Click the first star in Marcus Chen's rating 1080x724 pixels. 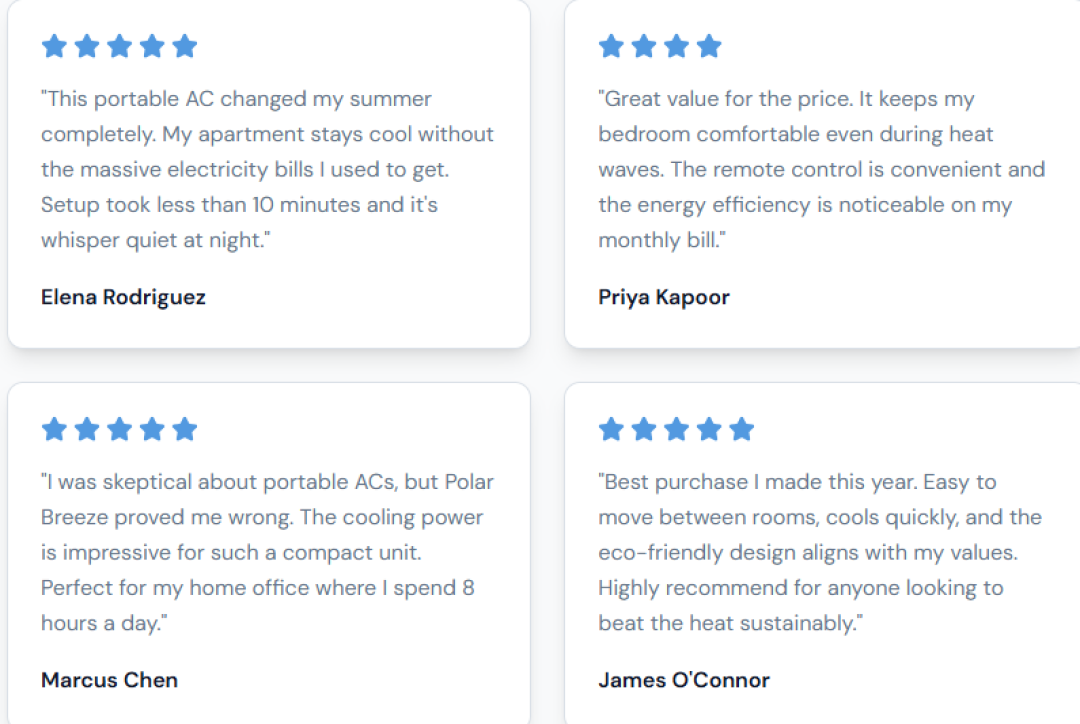point(54,429)
